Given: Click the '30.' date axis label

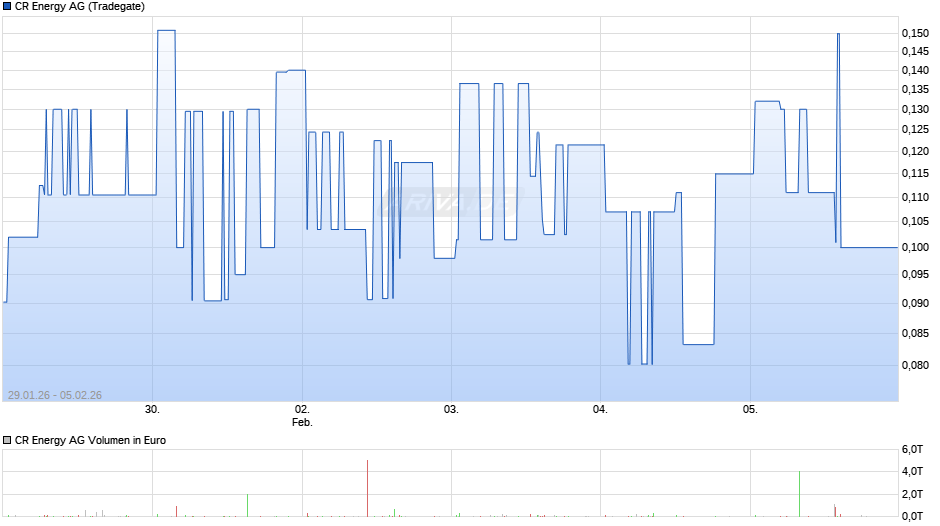Looking at the screenshot, I should 152,410.
